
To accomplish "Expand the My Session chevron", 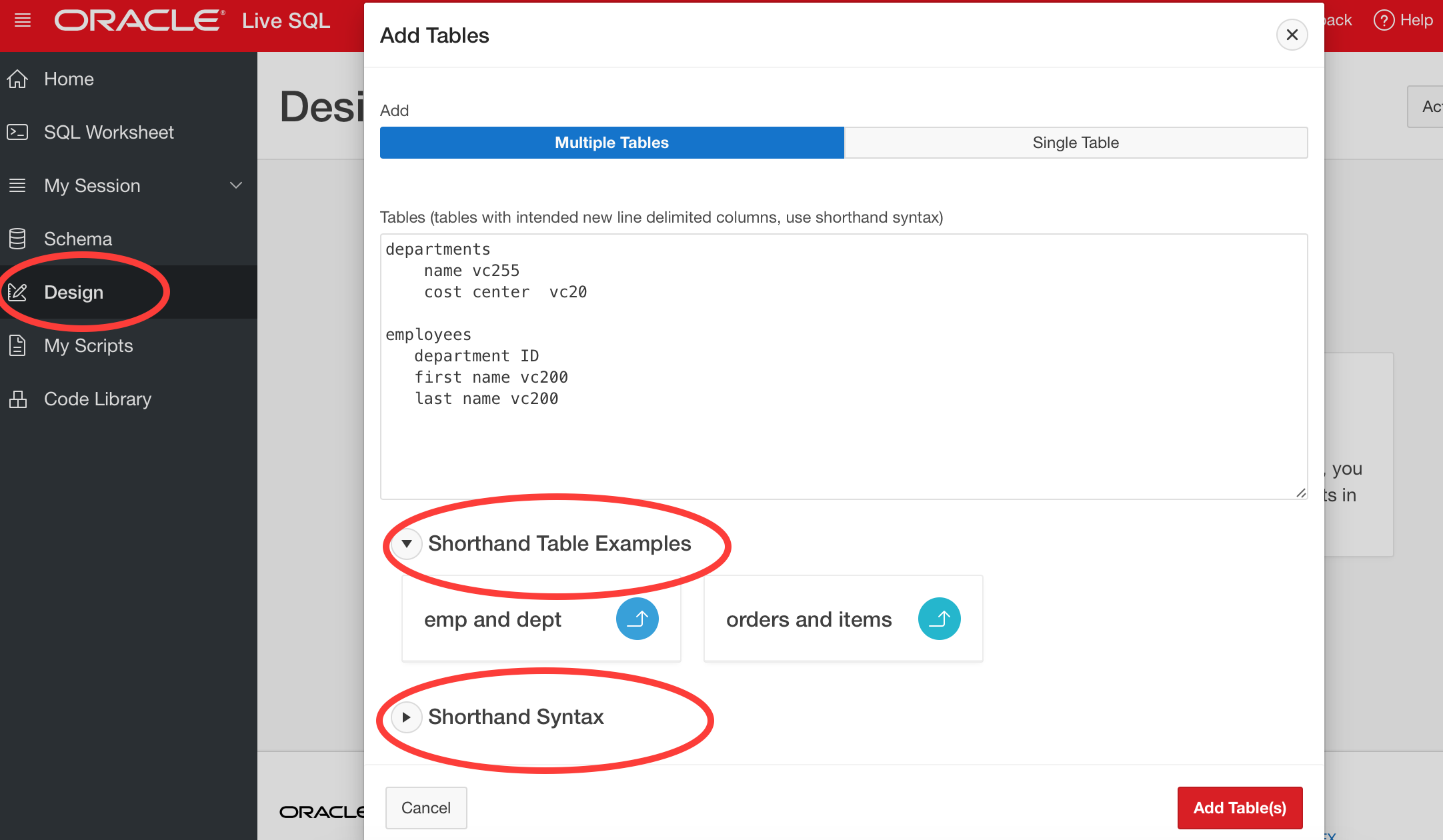I will (236, 185).
